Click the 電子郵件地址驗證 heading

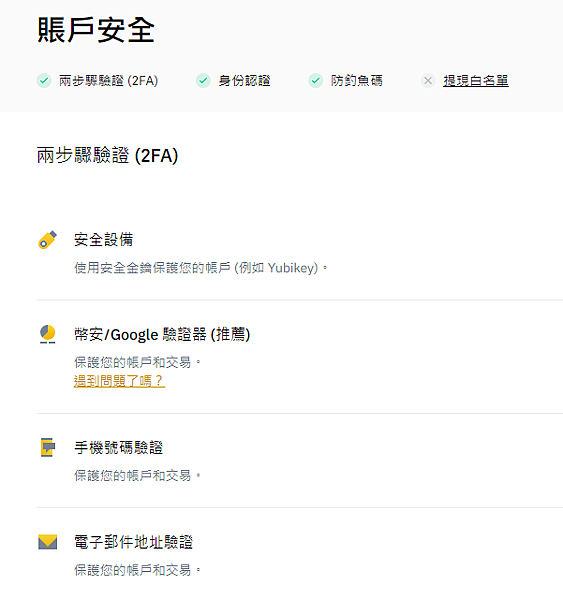(133, 542)
